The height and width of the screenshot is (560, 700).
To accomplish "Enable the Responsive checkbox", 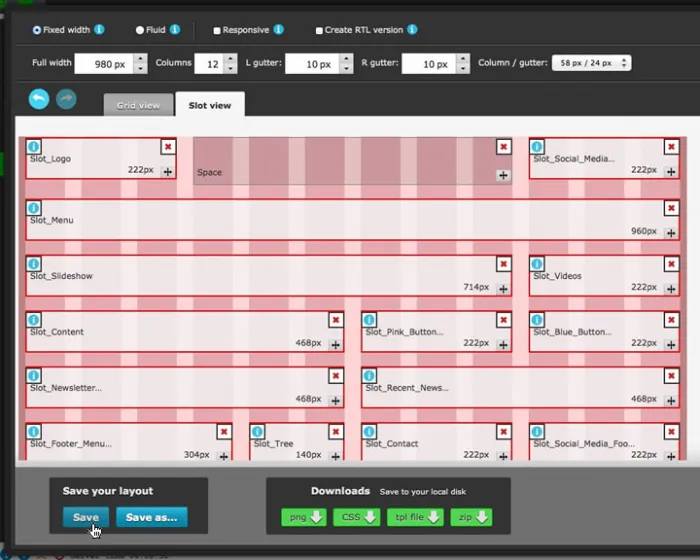I will point(216,30).
